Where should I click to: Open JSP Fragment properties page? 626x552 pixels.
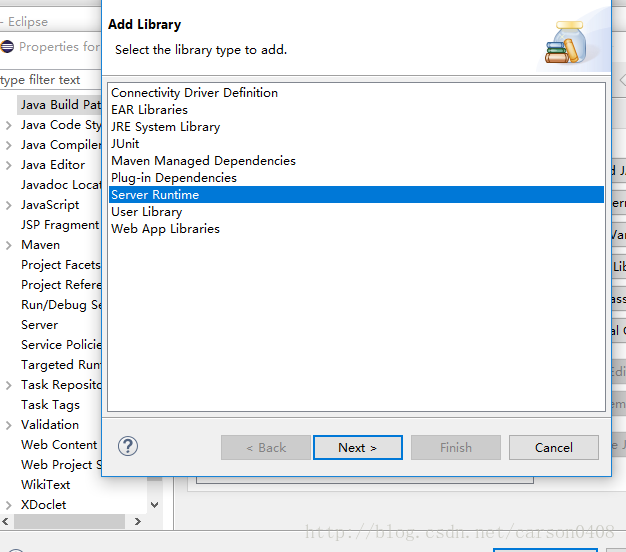click(61, 225)
